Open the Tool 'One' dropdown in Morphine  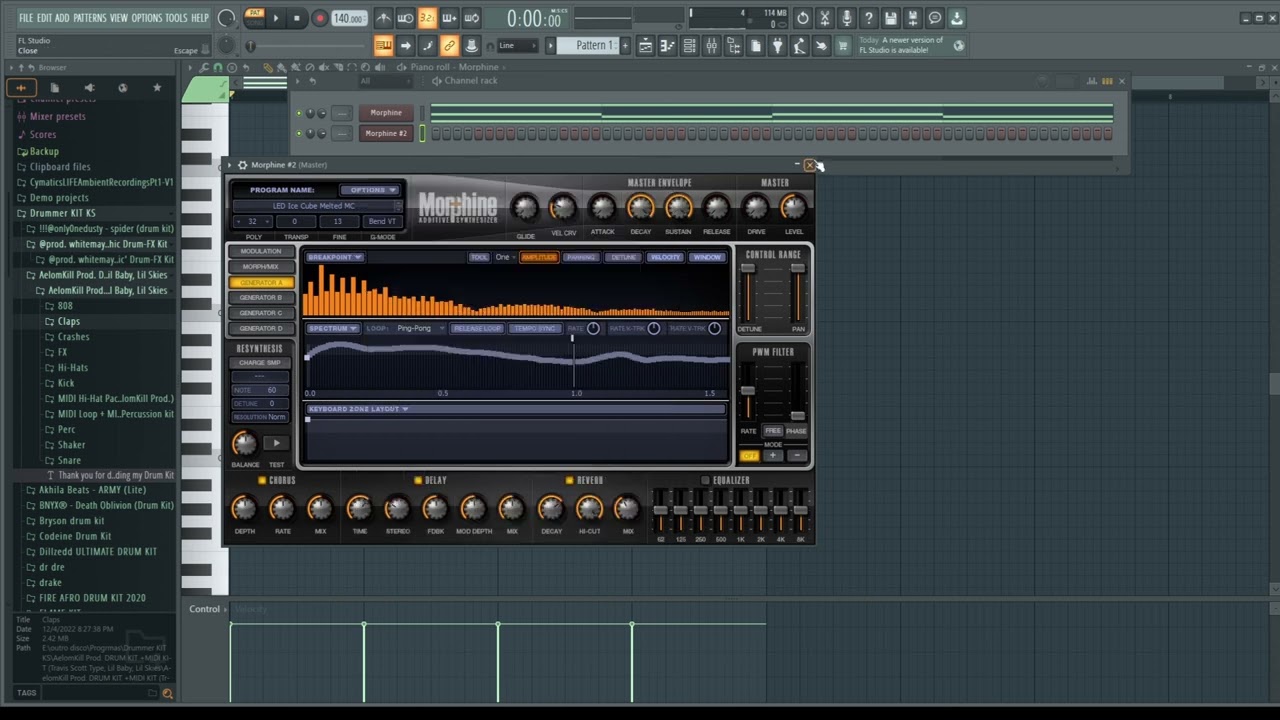[505, 257]
